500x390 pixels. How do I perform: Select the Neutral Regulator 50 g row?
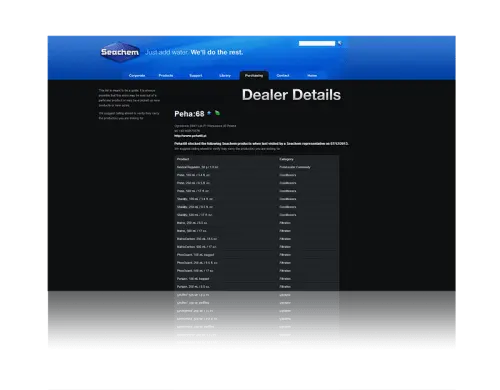point(257,167)
